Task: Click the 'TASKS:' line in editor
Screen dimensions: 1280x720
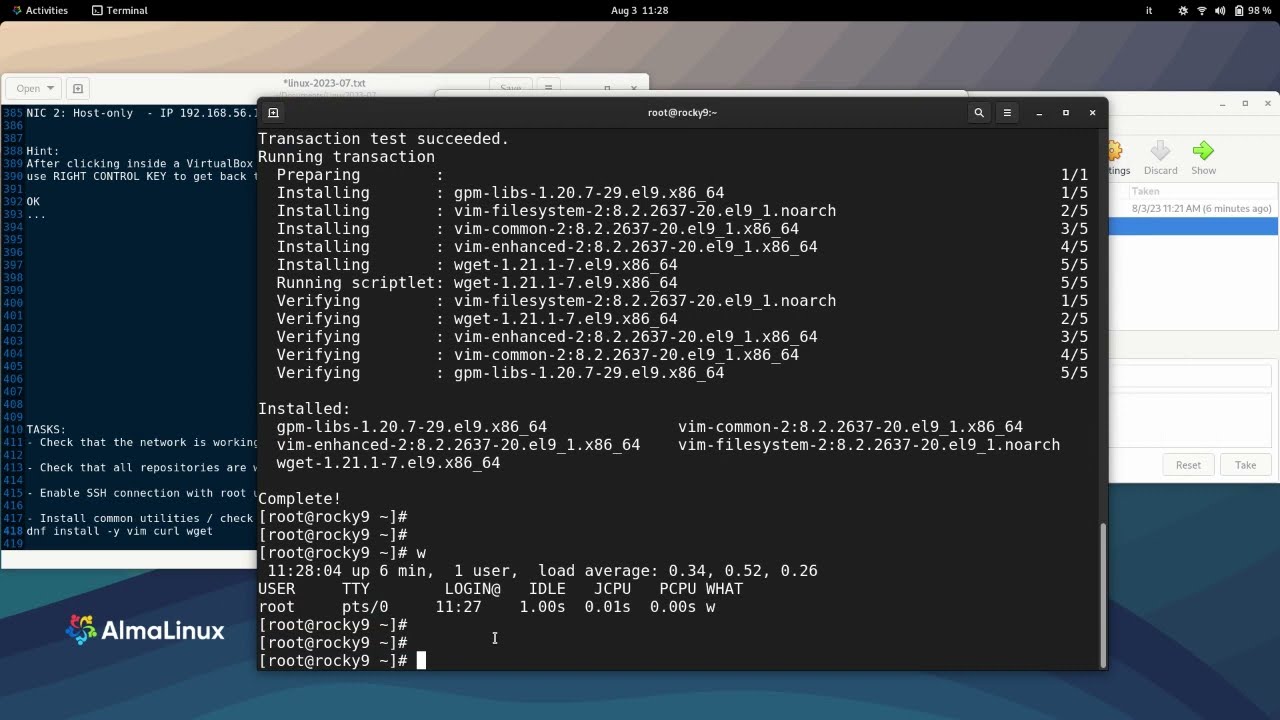Action: click(45, 429)
